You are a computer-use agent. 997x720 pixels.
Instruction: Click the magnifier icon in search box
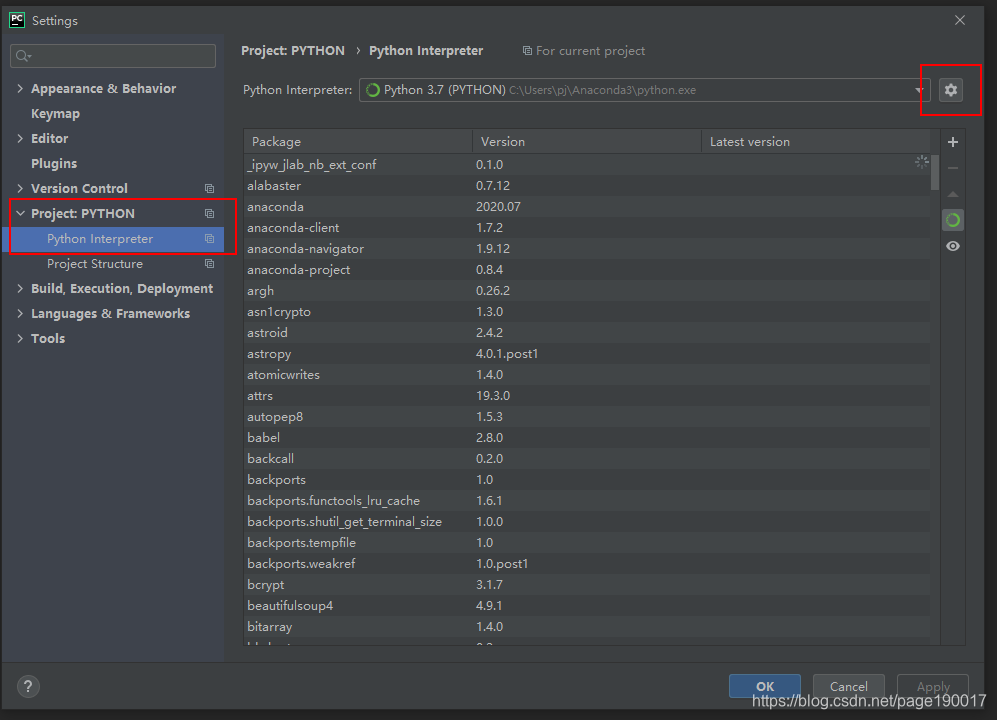[x=24, y=56]
